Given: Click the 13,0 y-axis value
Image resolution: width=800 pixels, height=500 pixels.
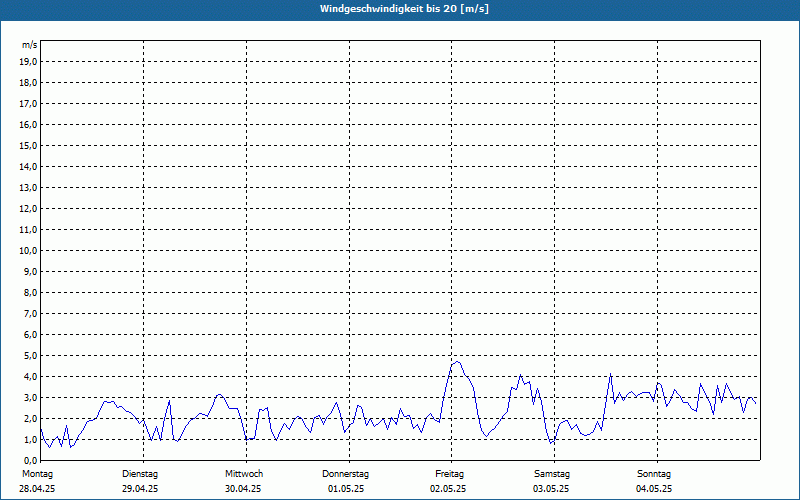Looking at the screenshot, I should point(28,187).
